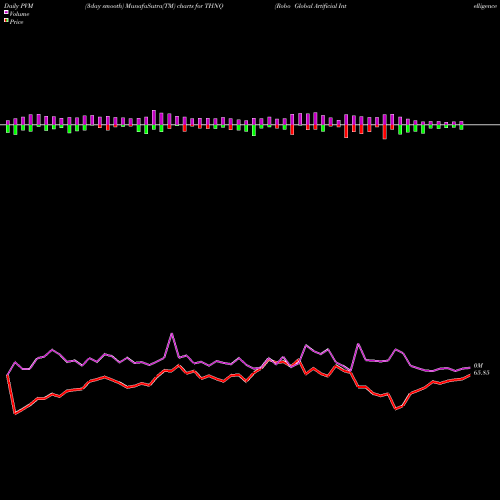Select the 'Volume' legend label
The width and height of the screenshot is (500, 500).
19,14
